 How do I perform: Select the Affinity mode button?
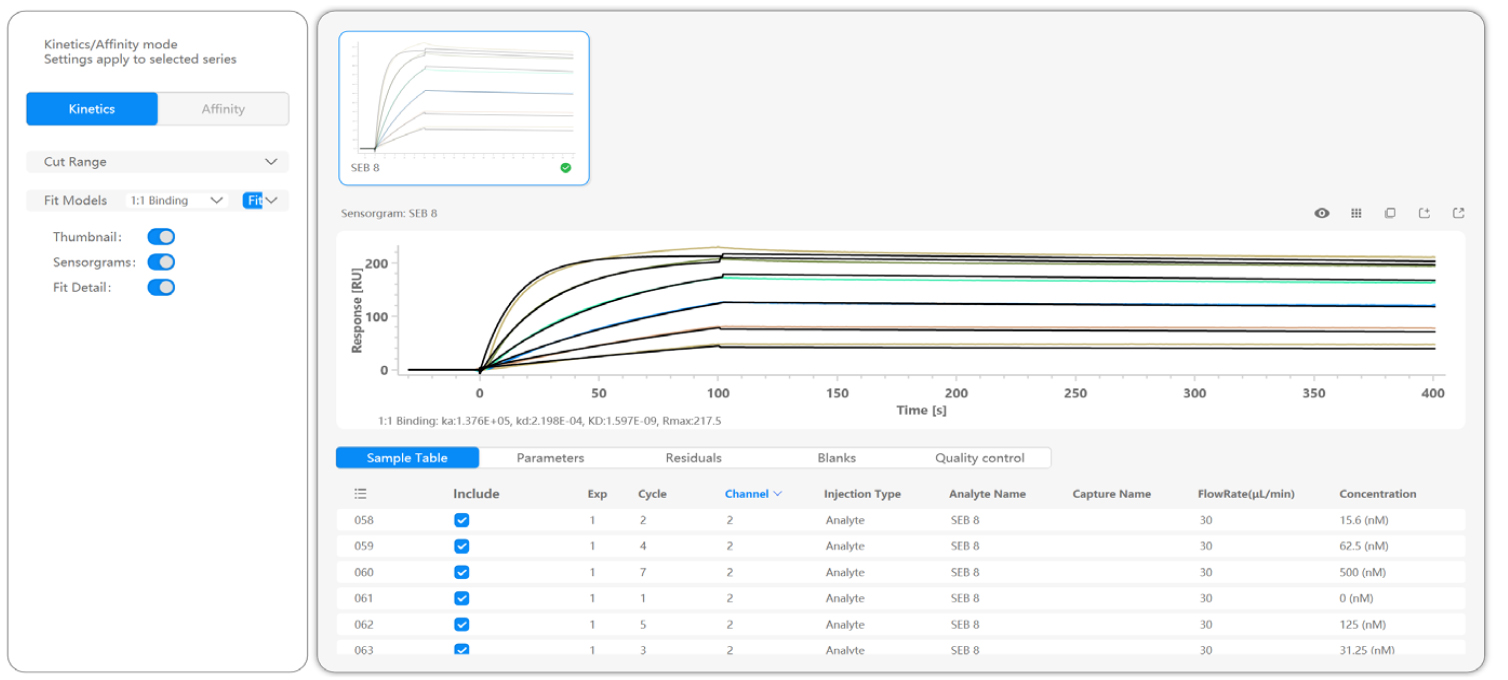pos(223,109)
